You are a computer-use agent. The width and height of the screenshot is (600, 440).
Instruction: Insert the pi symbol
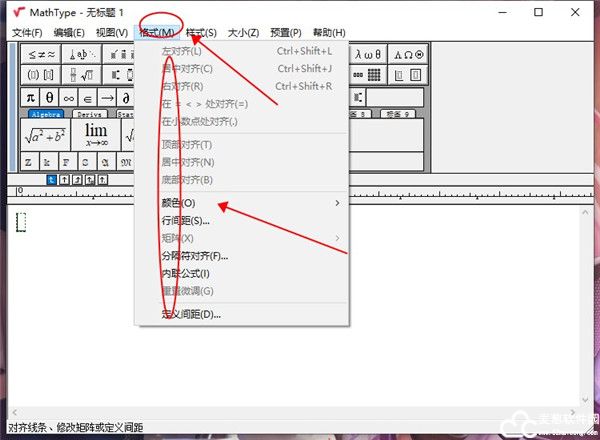(x=30, y=97)
